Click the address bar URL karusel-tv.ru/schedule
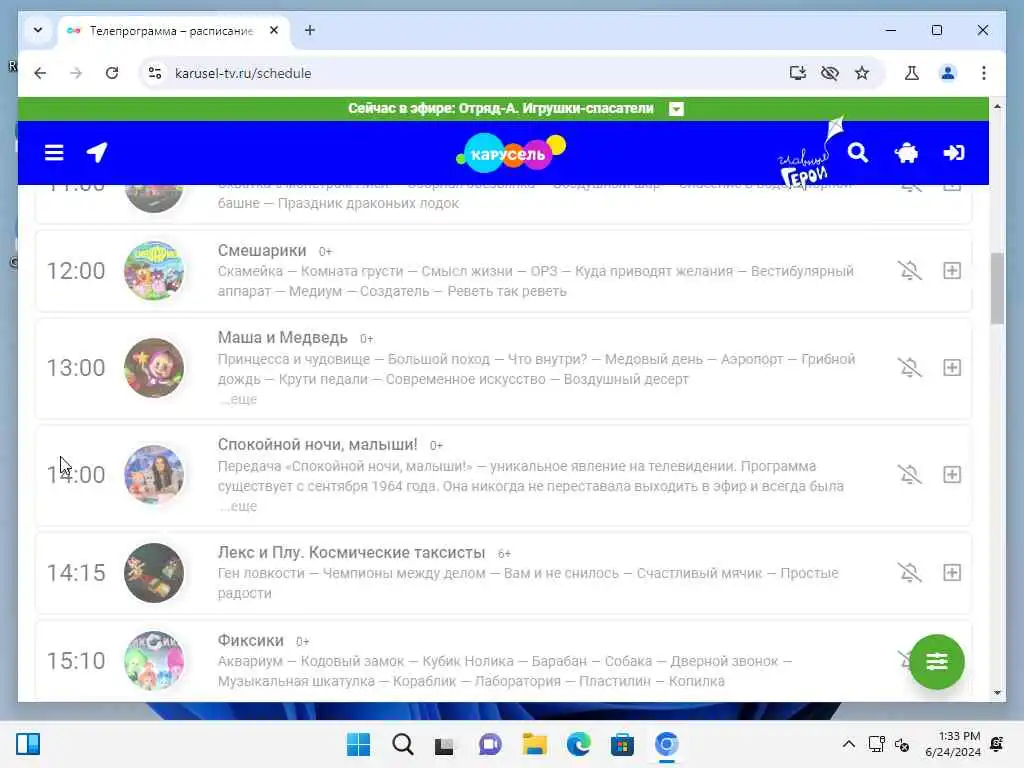This screenshot has height=768, width=1024. tap(243, 73)
